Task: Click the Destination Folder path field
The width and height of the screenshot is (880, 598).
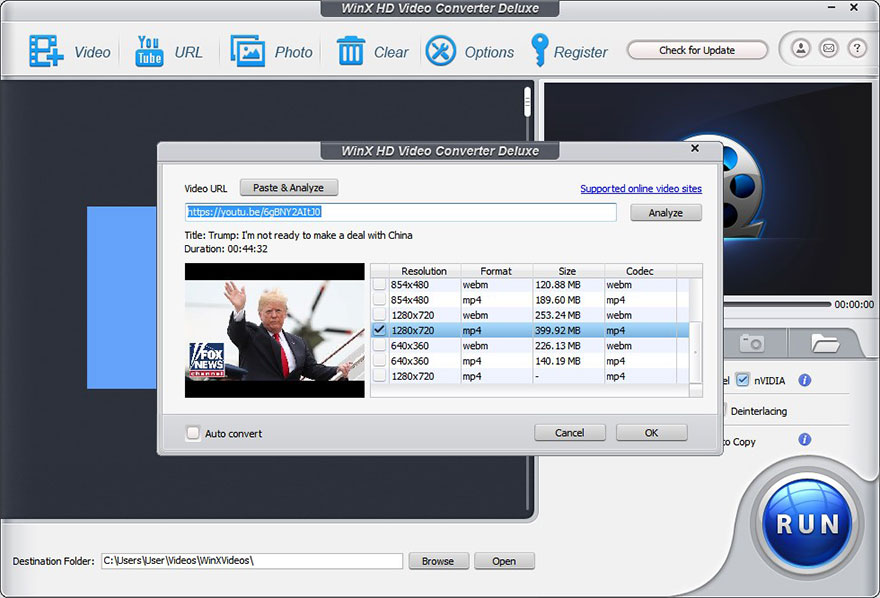Action: click(x=252, y=560)
